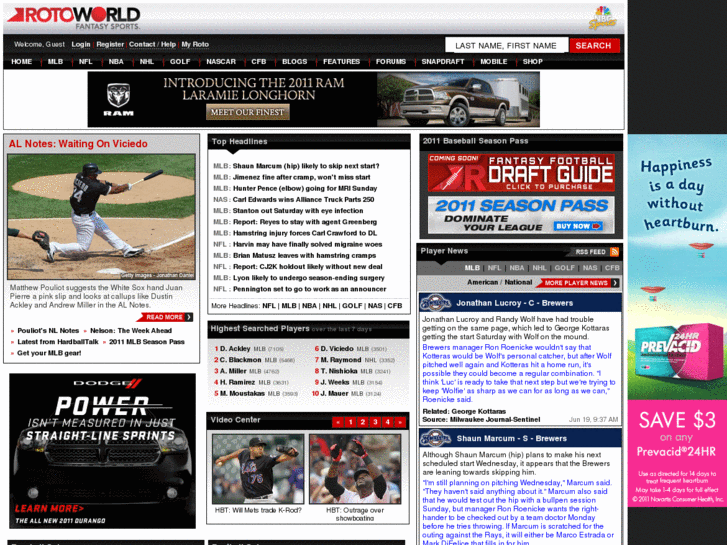Open the My Roto link
Screen dimensions: 727x545
point(195,45)
